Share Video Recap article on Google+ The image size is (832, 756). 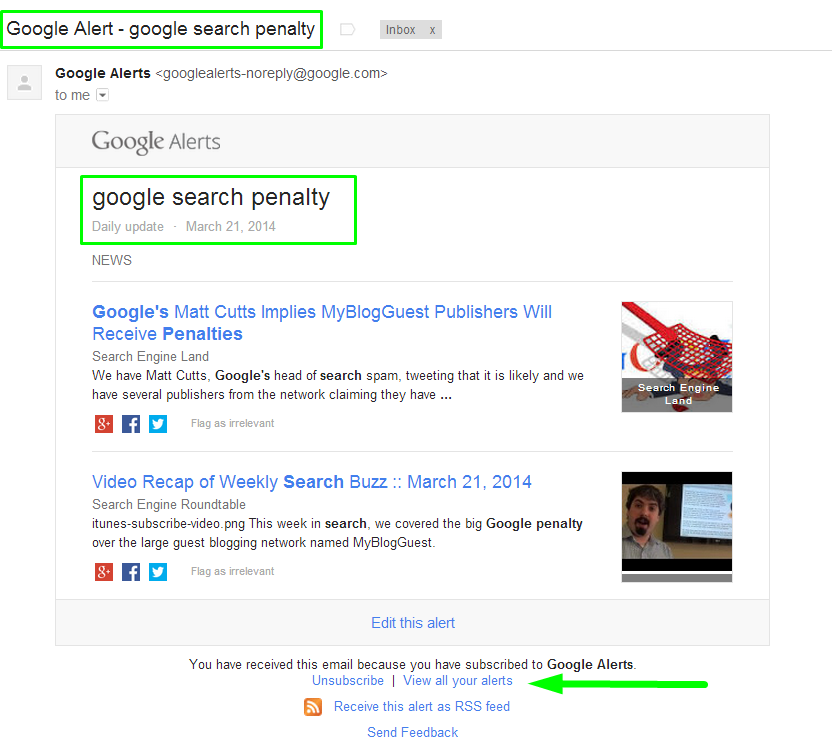pyautogui.click(x=103, y=572)
